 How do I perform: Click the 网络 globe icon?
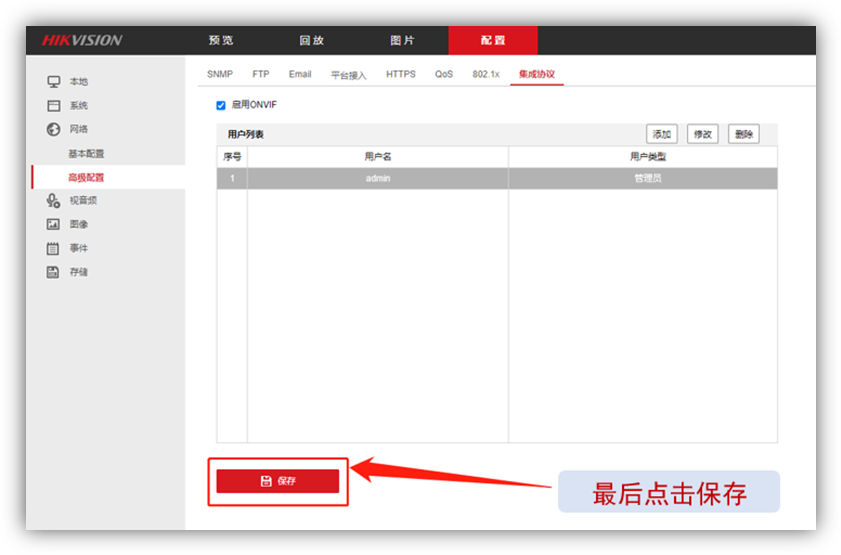53,129
